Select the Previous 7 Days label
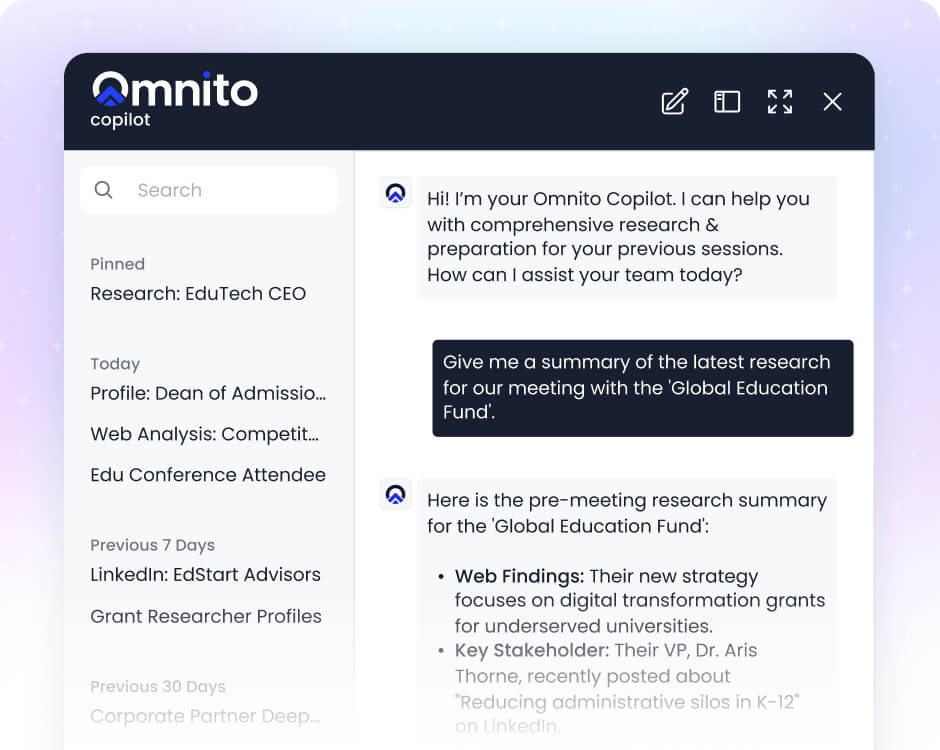 pos(152,546)
